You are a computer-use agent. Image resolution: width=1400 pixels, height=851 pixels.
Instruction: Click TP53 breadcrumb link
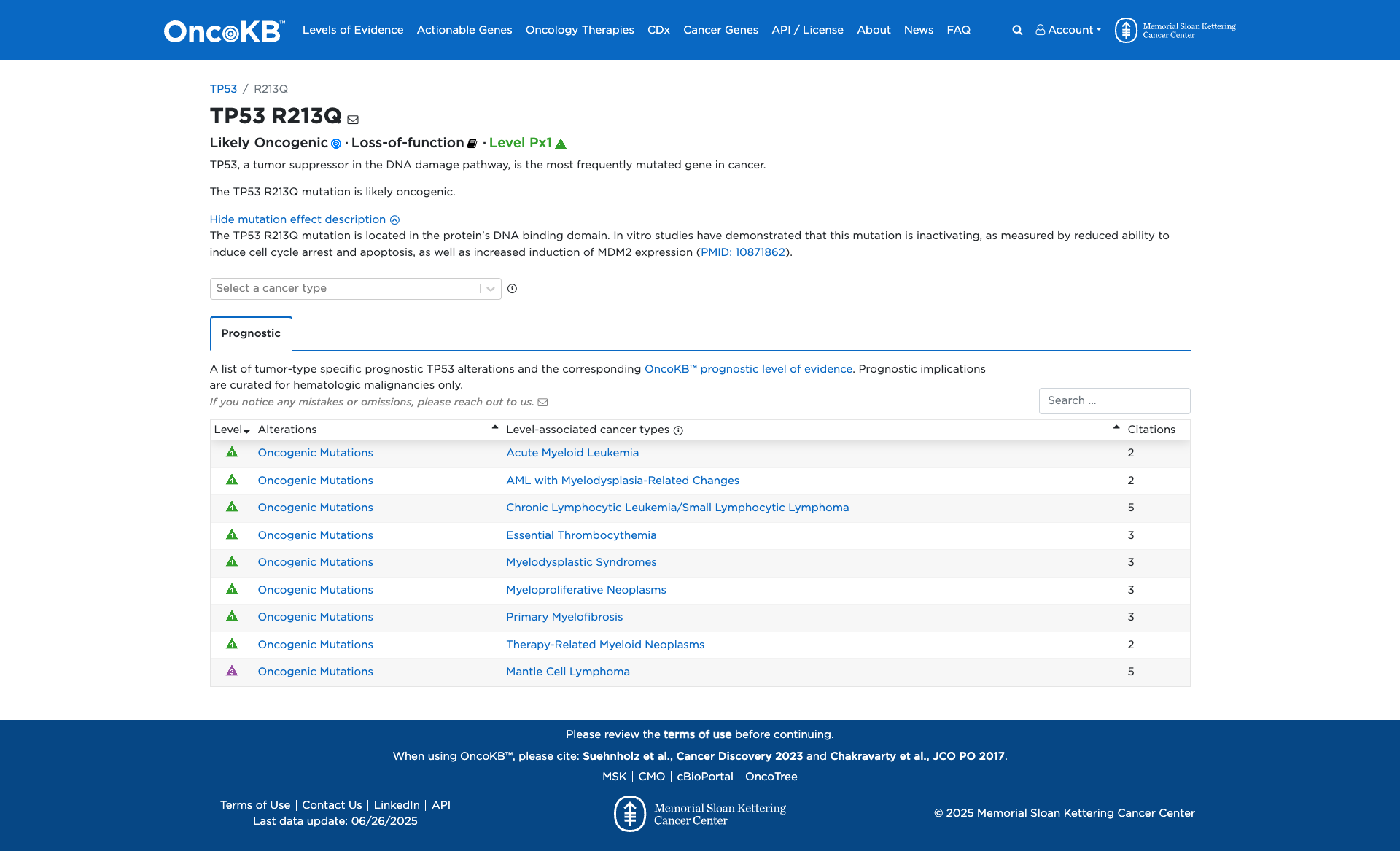tap(223, 89)
